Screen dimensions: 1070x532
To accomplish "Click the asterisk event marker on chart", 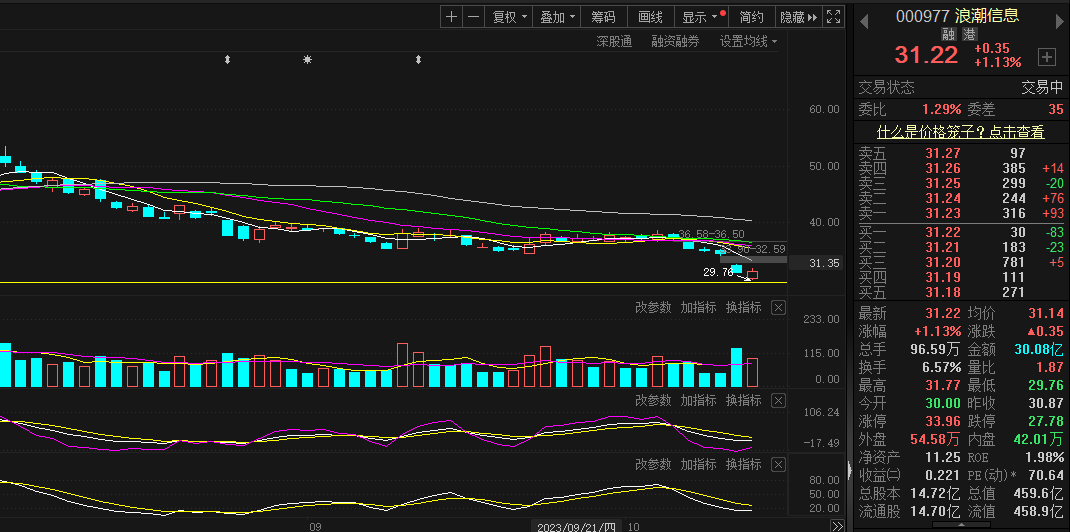I will [x=307, y=61].
